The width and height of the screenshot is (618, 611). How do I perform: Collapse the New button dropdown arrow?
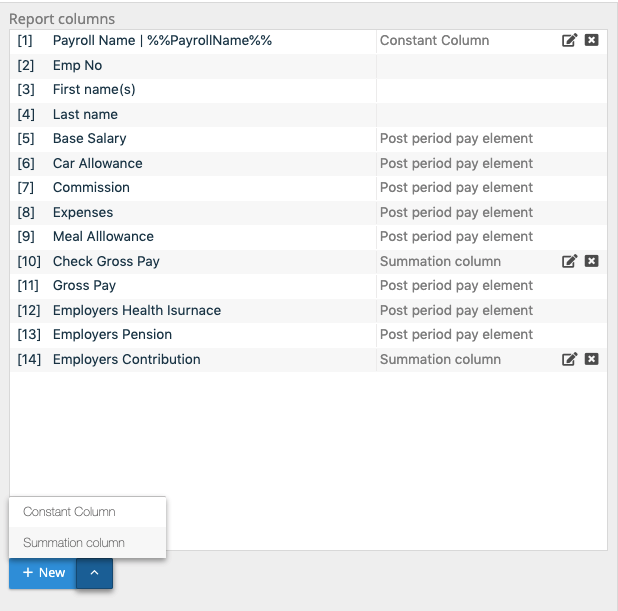point(94,573)
